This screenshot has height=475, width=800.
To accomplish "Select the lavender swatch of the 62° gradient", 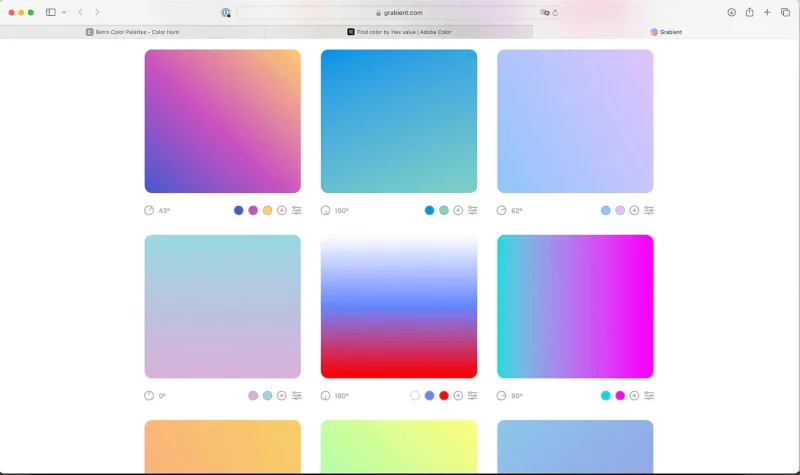I will point(620,210).
